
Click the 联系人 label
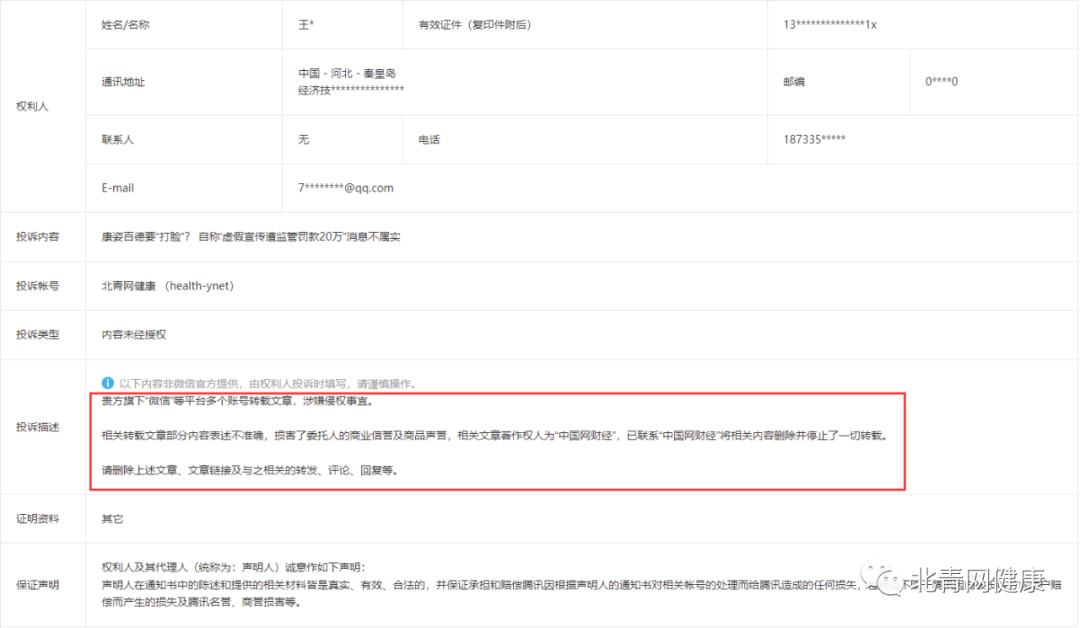click(118, 140)
